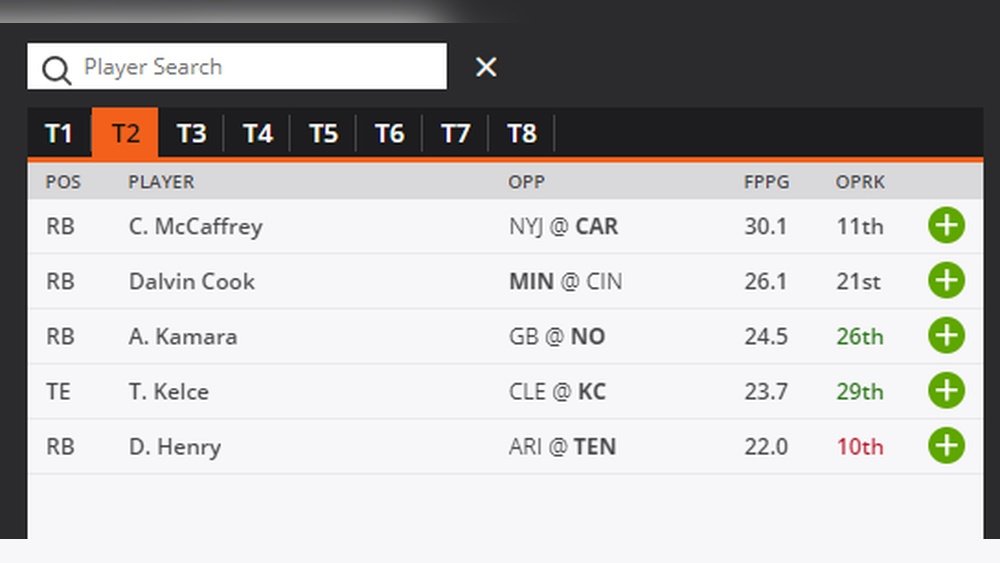Add C. McCaffrey with the green plus
This screenshot has width=1000, height=563.
pyautogui.click(x=946, y=226)
